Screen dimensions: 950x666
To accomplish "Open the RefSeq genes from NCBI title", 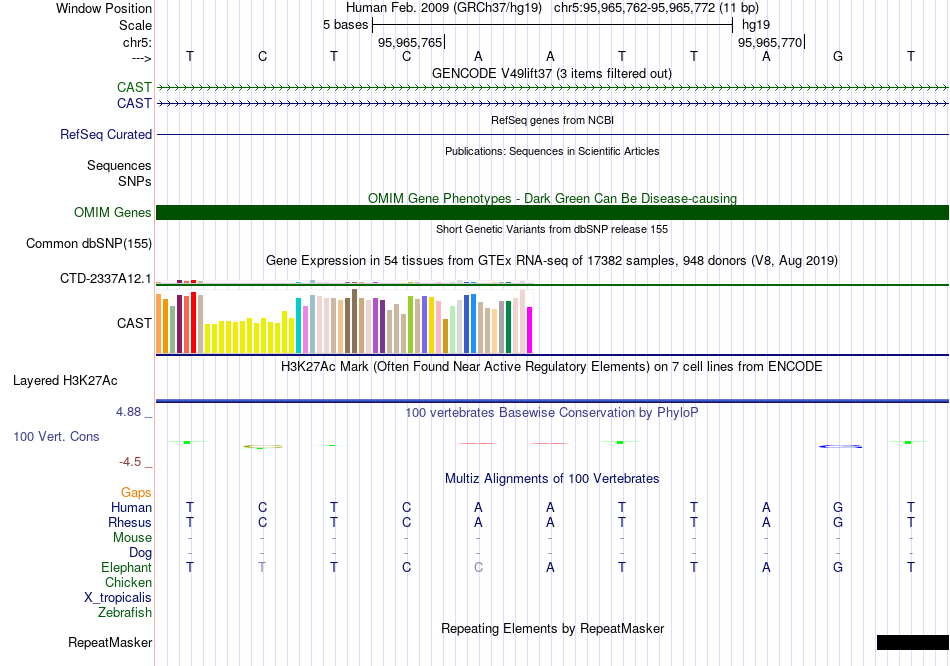I will [552, 120].
